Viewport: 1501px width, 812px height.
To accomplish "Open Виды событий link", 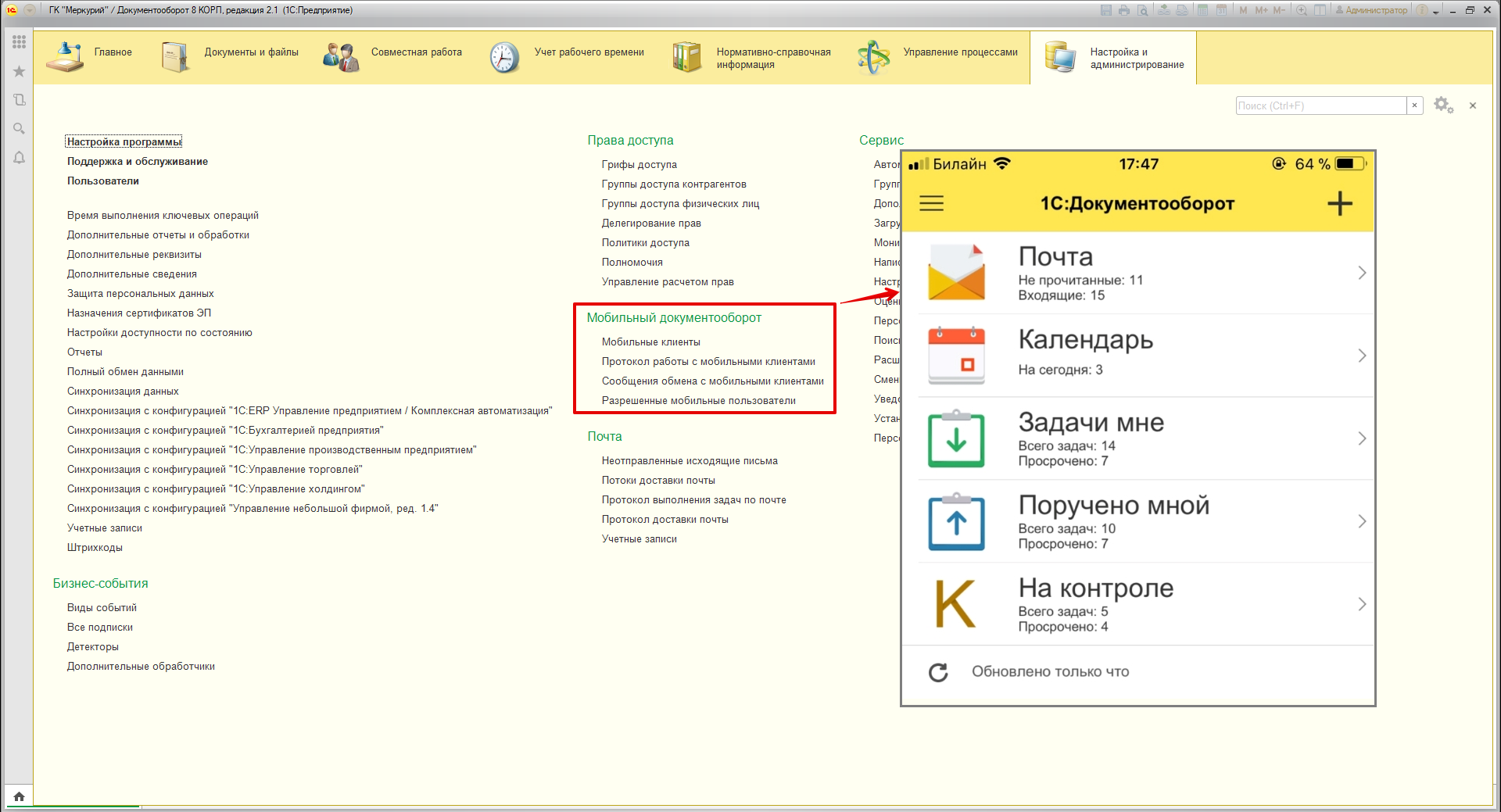I will coord(102,607).
